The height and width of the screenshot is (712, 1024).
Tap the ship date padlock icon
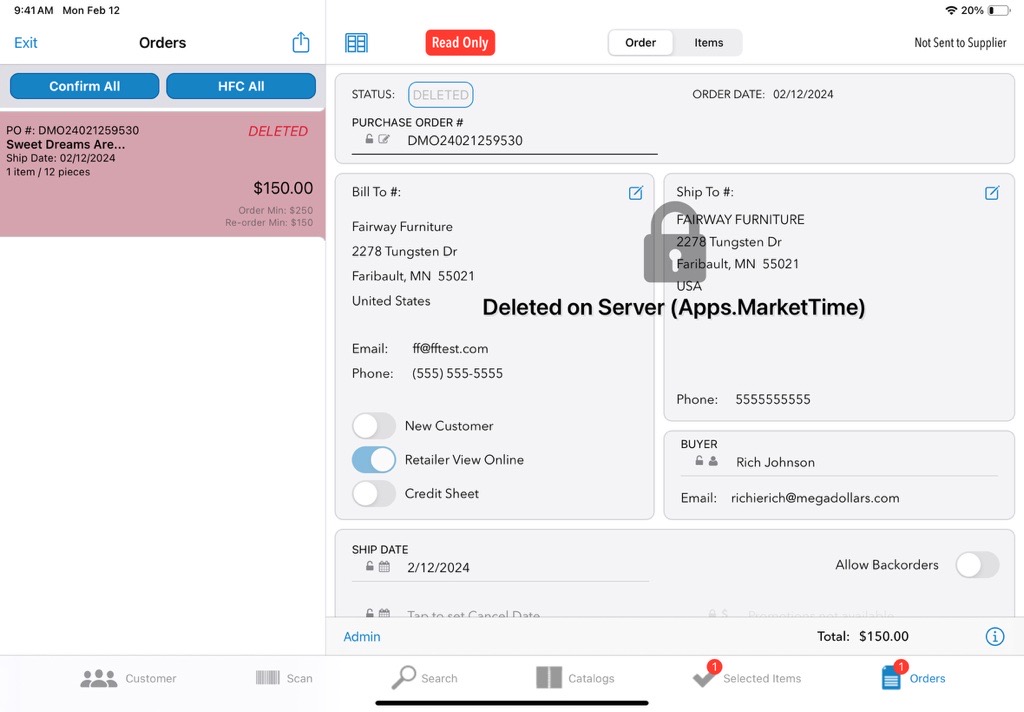pos(369,567)
